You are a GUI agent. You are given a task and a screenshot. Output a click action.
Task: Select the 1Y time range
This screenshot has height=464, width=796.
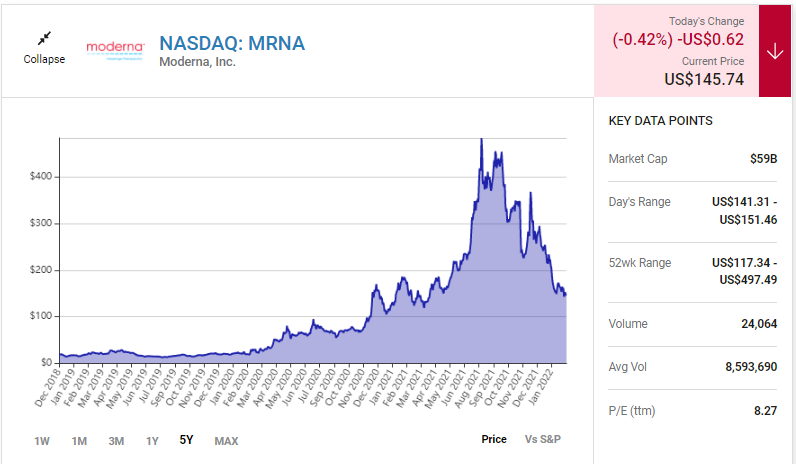tap(152, 441)
